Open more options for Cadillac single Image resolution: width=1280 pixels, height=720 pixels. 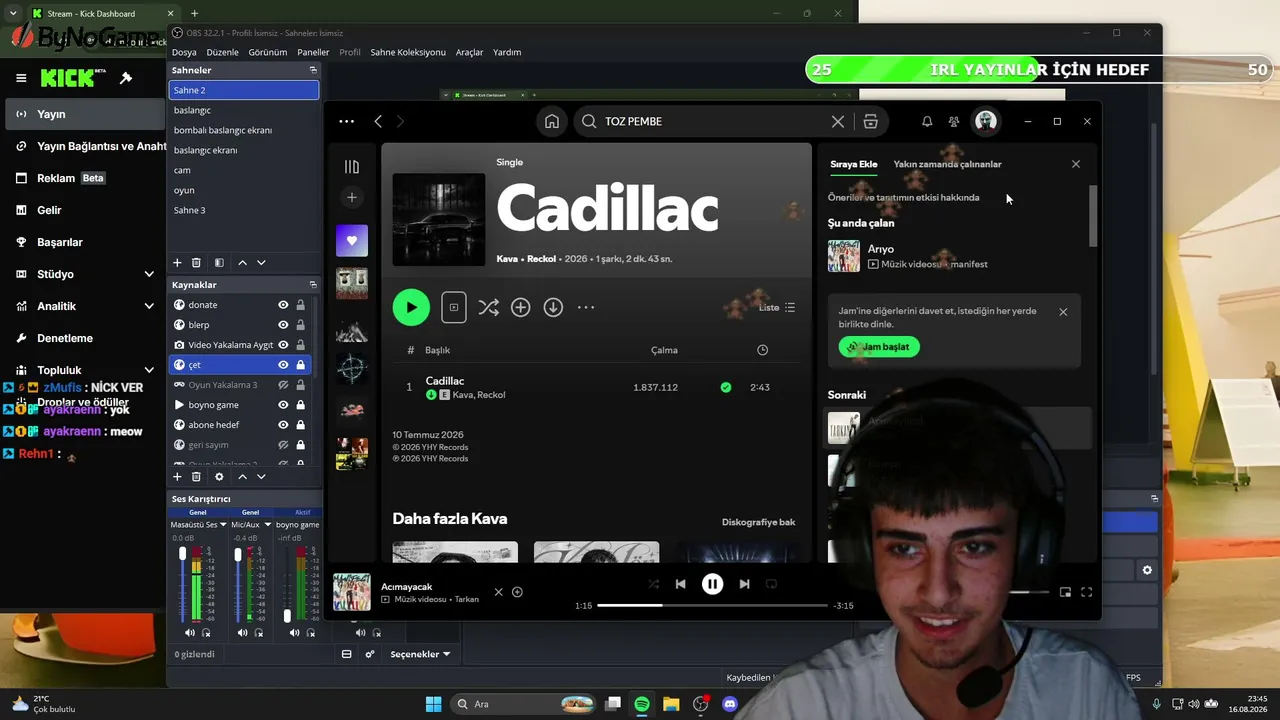coord(586,307)
